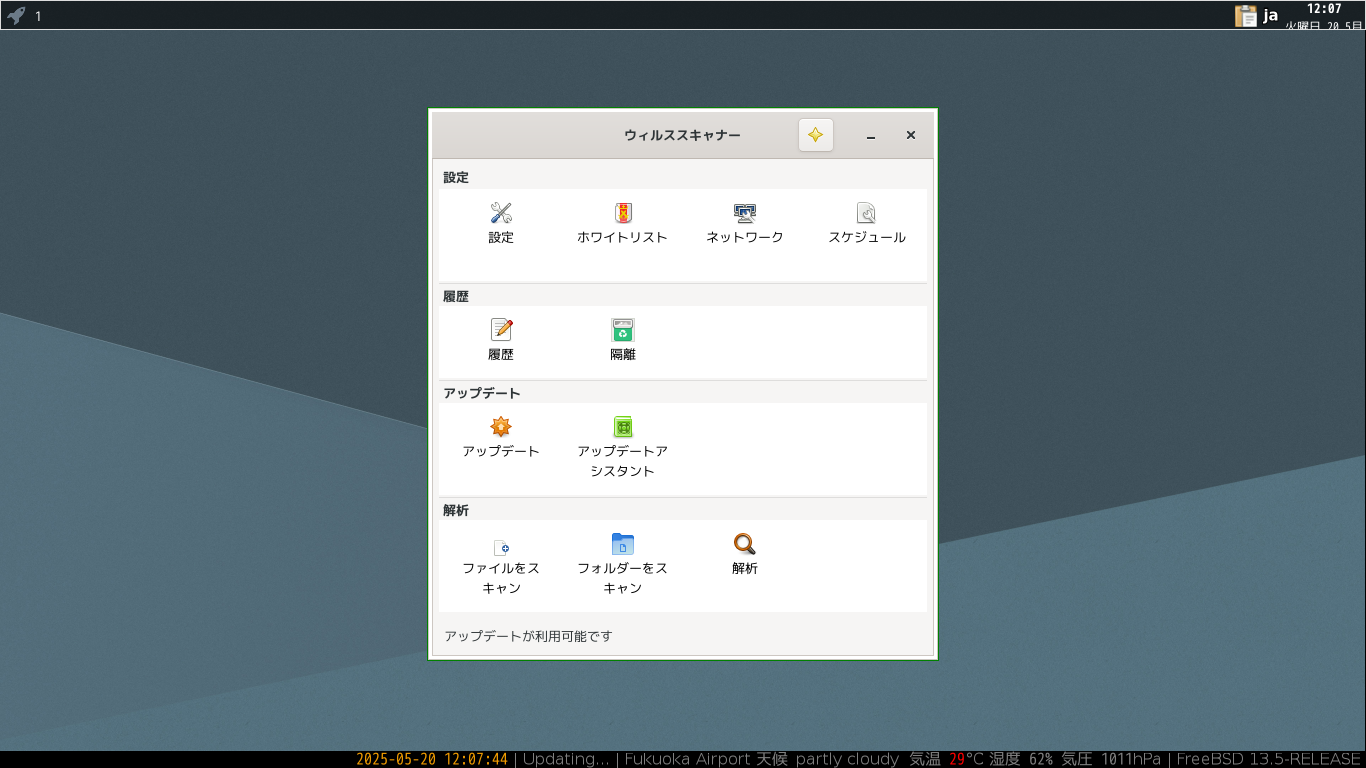Click the FreeBSD 13.5-RELEASE status text
Screen dimensions: 1366x768
coord(1269,759)
